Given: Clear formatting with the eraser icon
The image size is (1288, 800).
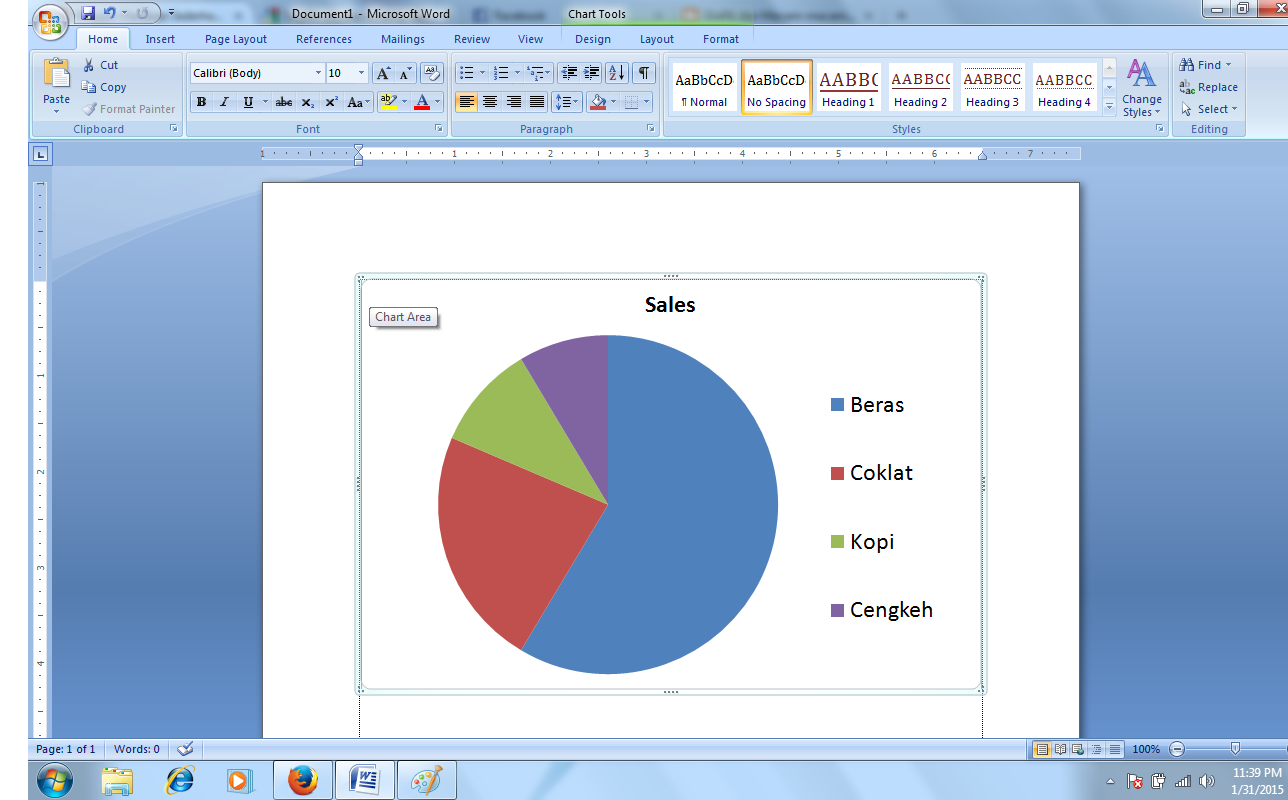Looking at the screenshot, I should (432, 73).
